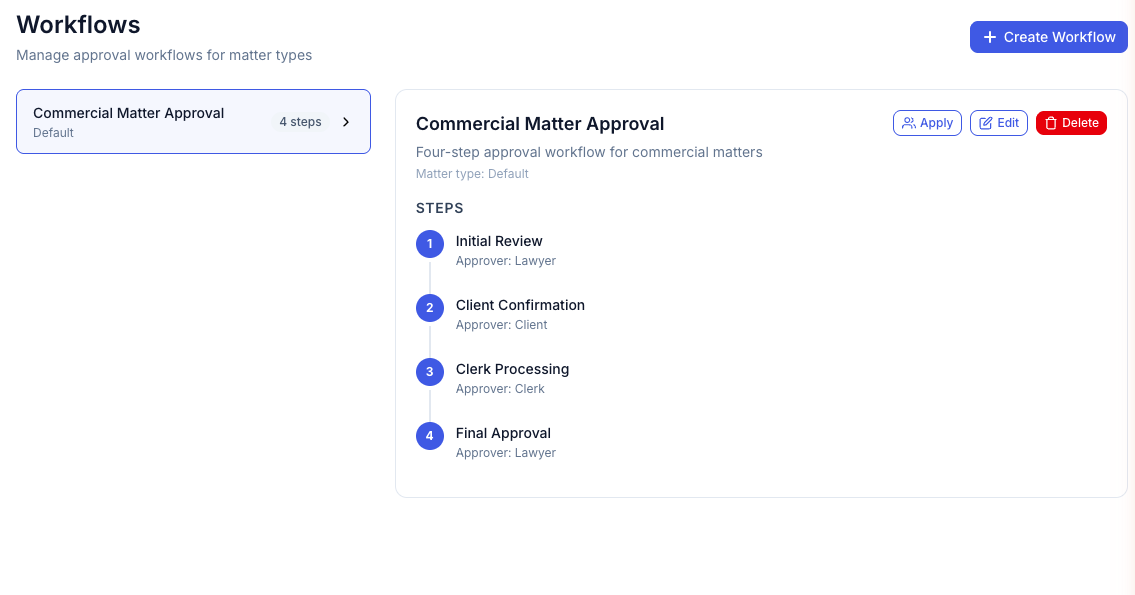Click the plus icon in Create Workflow
This screenshot has width=1135, height=595.
coord(989,37)
